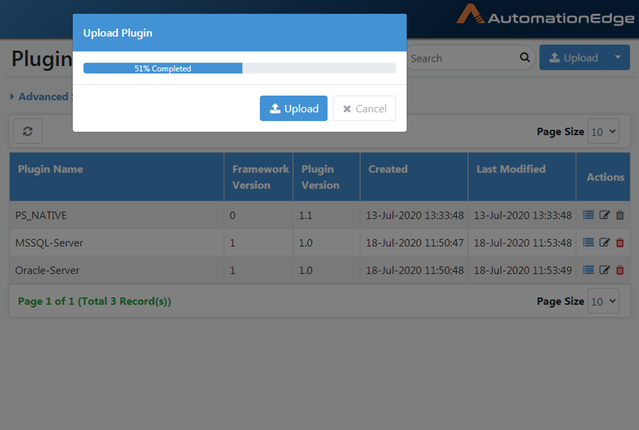Click the 51% Completed progress bar
The height and width of the screenshot is (430, 639).
pyautogui.click(x=239, y=68)
